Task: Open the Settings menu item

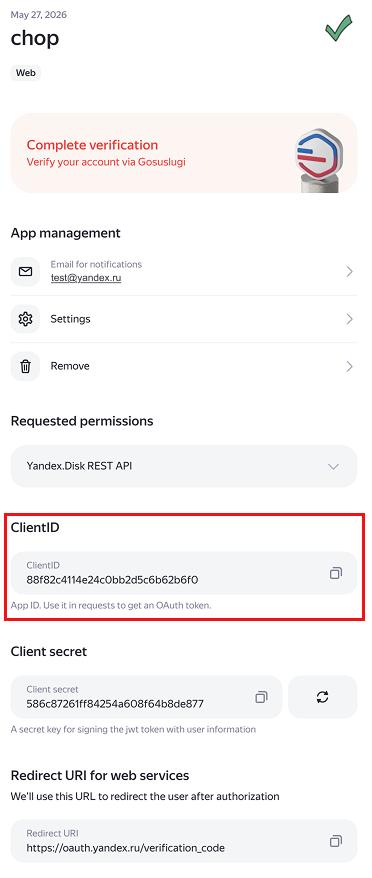Action: point(184,319)
